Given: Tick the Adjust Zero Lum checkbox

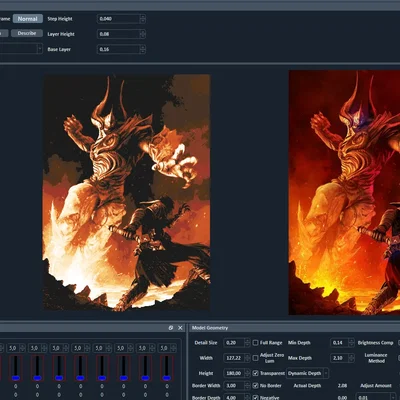Looking at the screenshot, I should tap(255, 358).
